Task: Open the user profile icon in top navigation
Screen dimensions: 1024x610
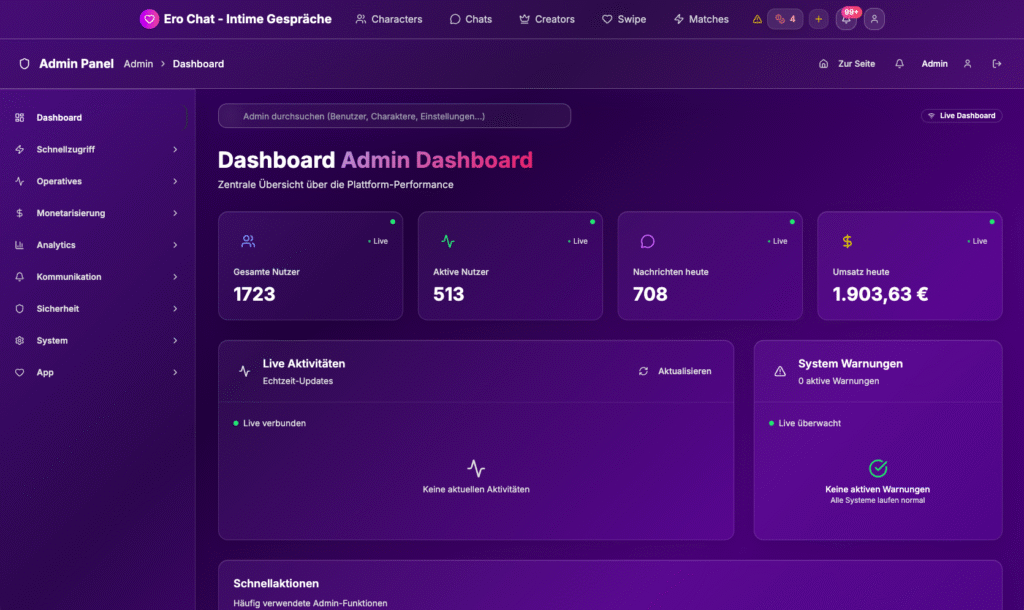Action: (x=874, y=19)
